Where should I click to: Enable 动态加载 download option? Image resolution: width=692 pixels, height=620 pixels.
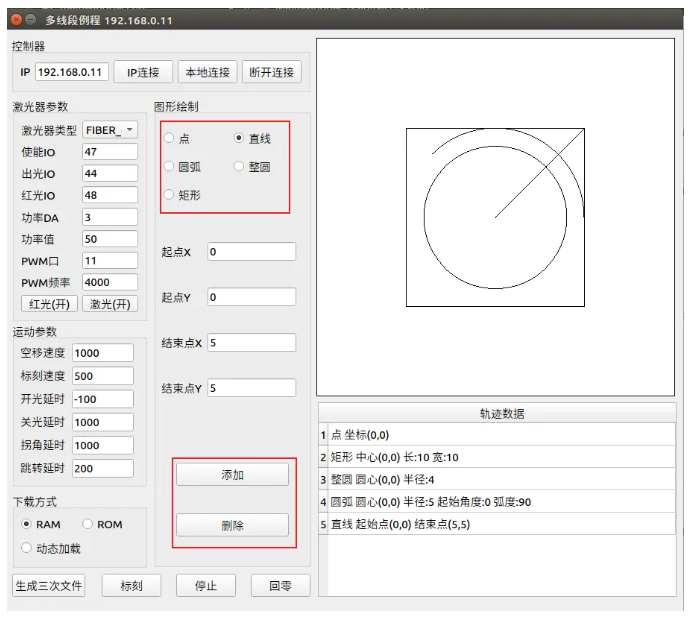click(26, 548)
